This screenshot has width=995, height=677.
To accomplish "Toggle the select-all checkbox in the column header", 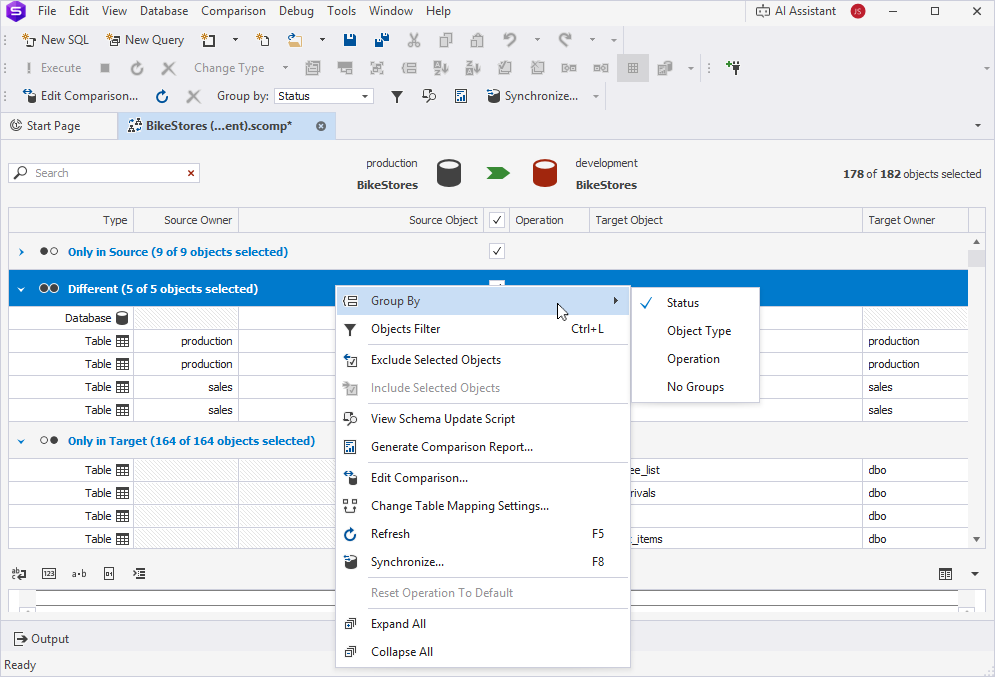I will click(x=497, y=220).
